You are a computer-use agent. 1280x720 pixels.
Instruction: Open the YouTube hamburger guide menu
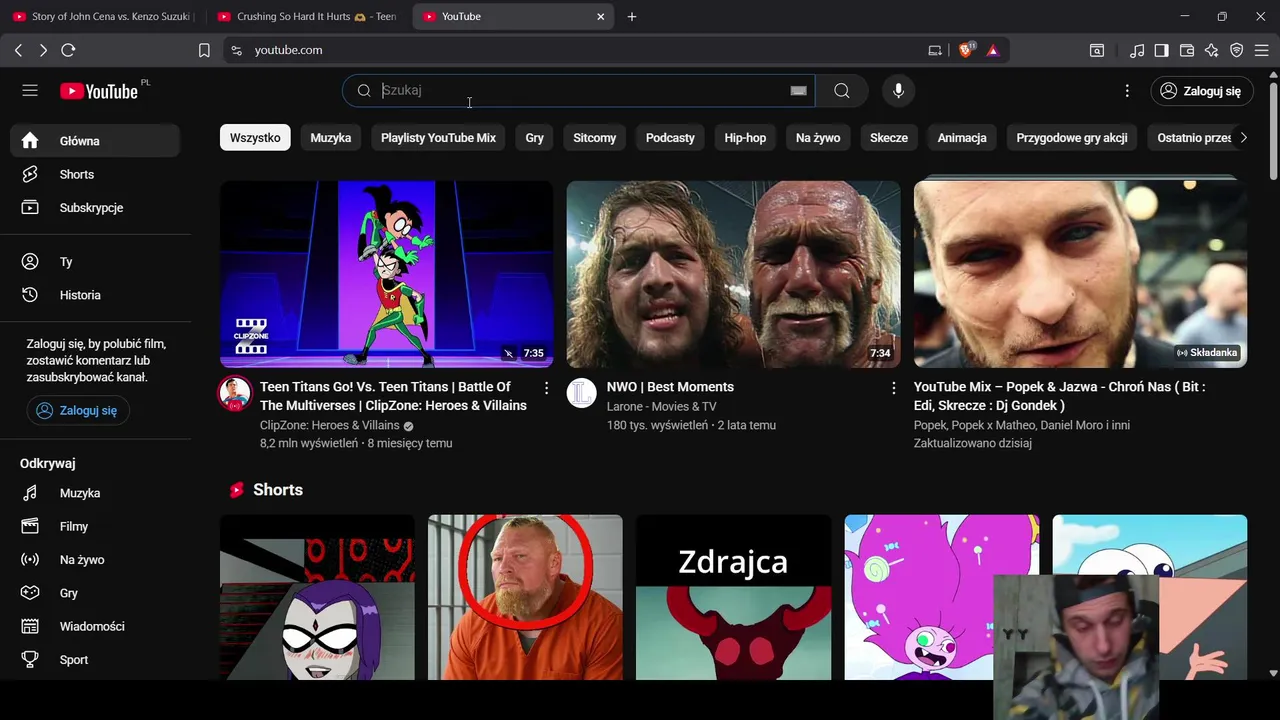pos(30,91)
